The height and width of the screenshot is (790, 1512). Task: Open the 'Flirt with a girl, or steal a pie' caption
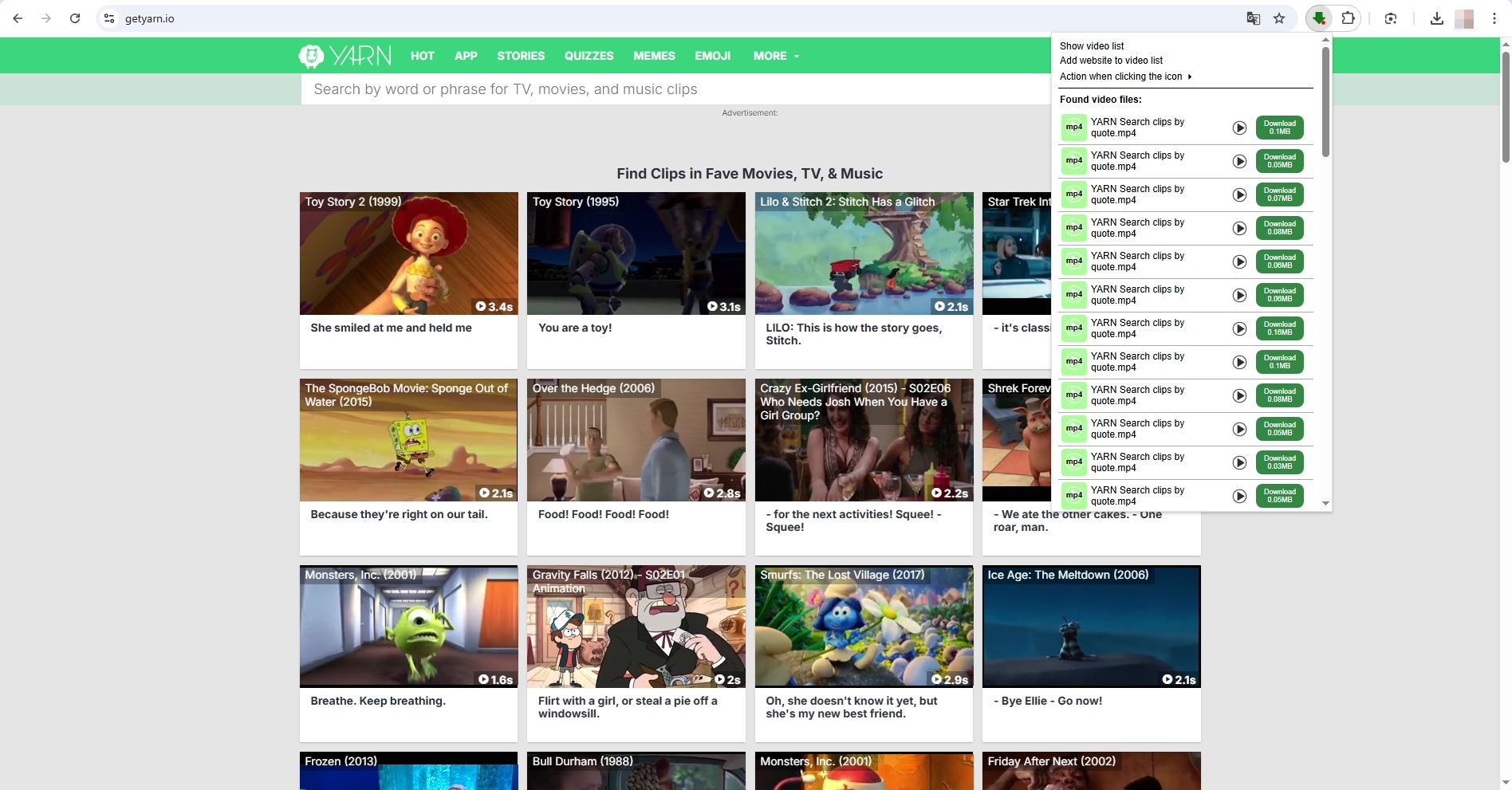pos(628,707)
